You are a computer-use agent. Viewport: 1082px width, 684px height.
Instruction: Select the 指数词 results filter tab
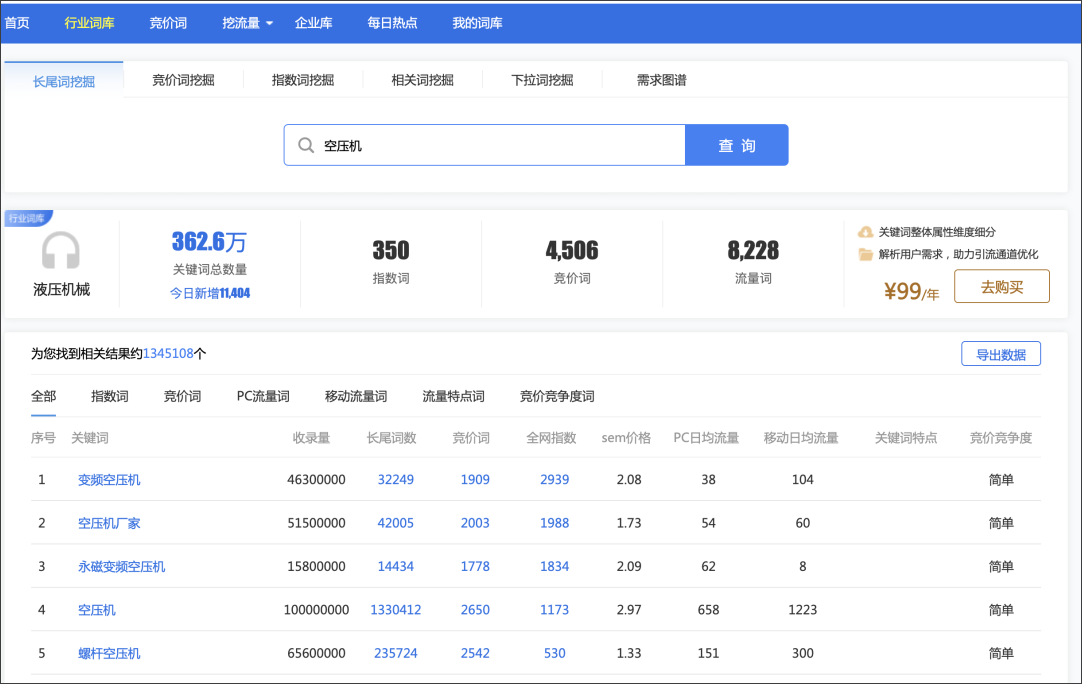pyautogui.click(x=110, y=396)
